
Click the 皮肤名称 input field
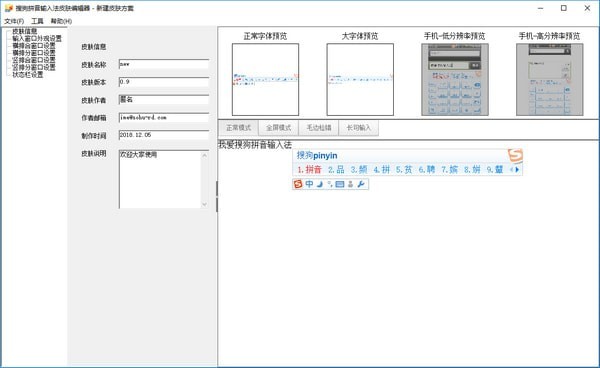pyautogui.click(x=164, y=64)
